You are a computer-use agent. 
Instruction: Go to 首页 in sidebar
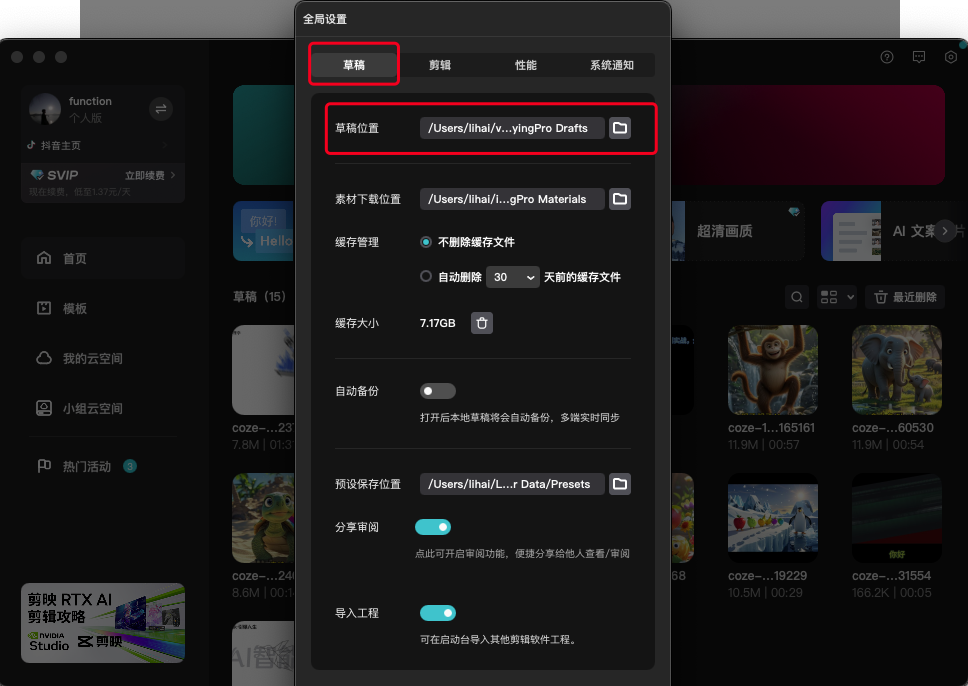tap(102, 258)
